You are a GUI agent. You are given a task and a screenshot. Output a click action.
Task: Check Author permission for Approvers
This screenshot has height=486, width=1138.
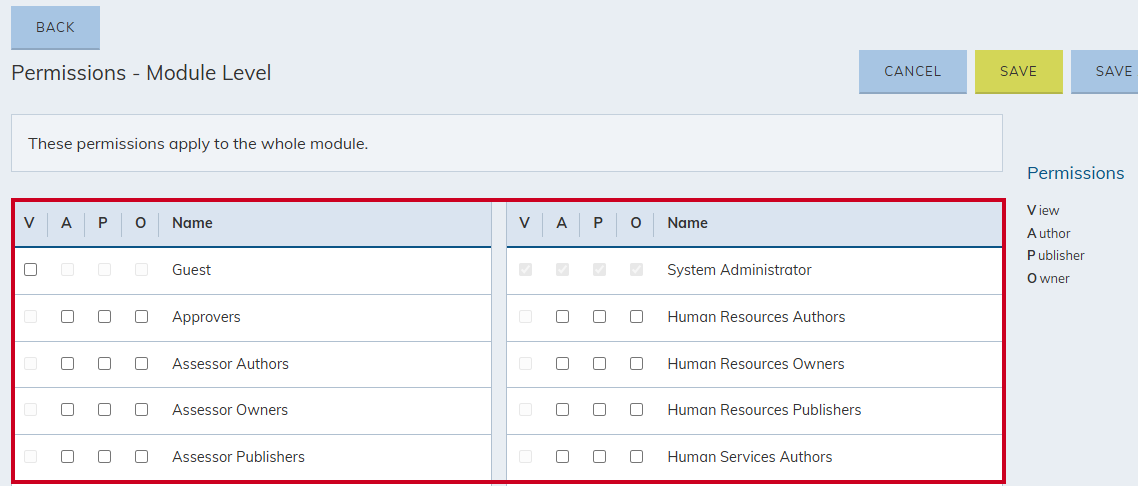click(x=67, y=317)
